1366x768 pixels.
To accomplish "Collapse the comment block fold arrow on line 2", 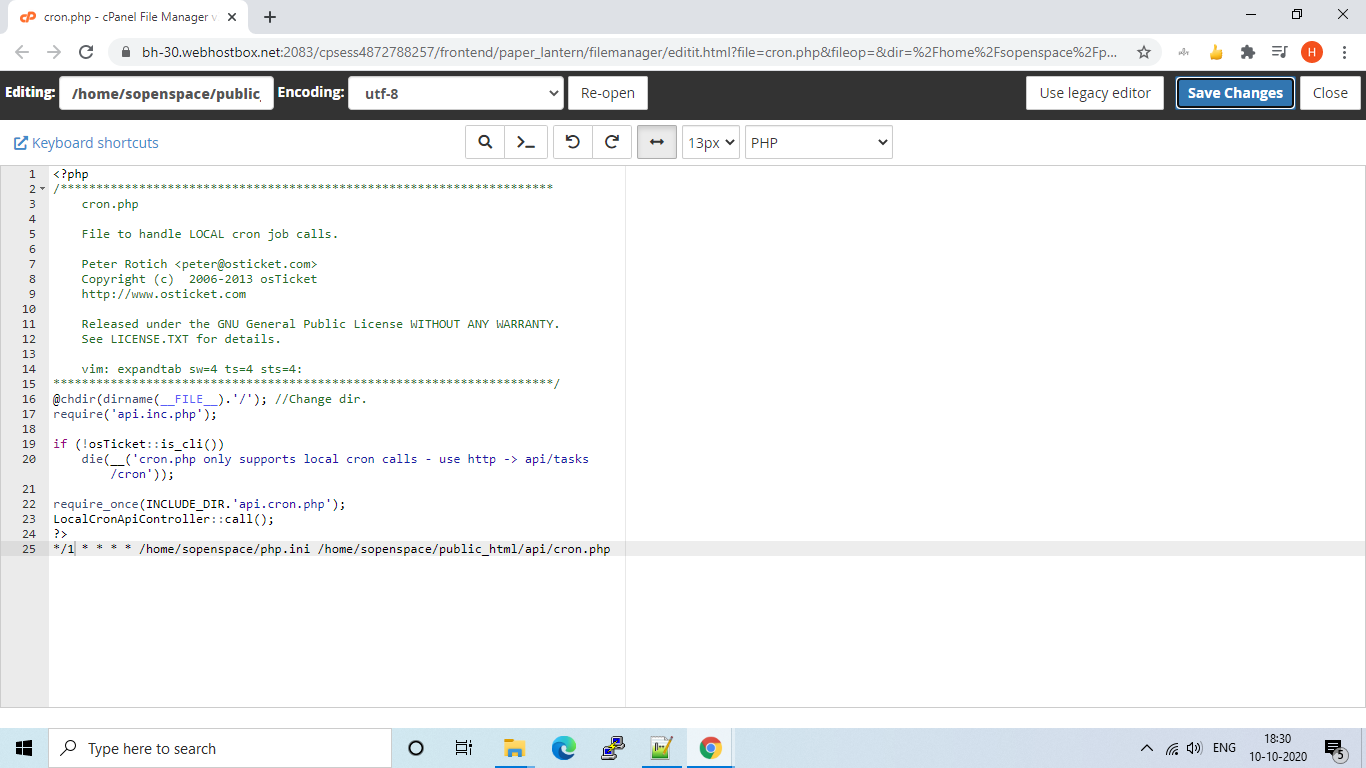I will (43, 189).
